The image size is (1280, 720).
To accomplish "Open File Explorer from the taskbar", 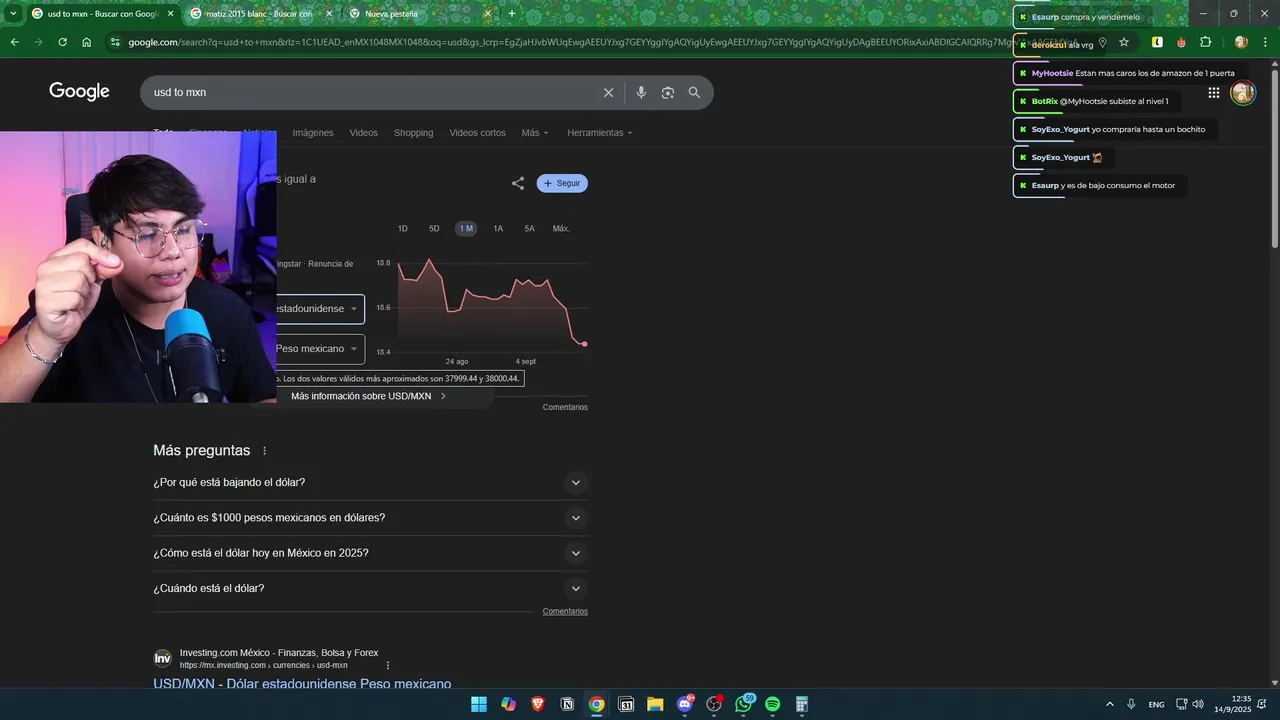I will (x=655, y=704).
